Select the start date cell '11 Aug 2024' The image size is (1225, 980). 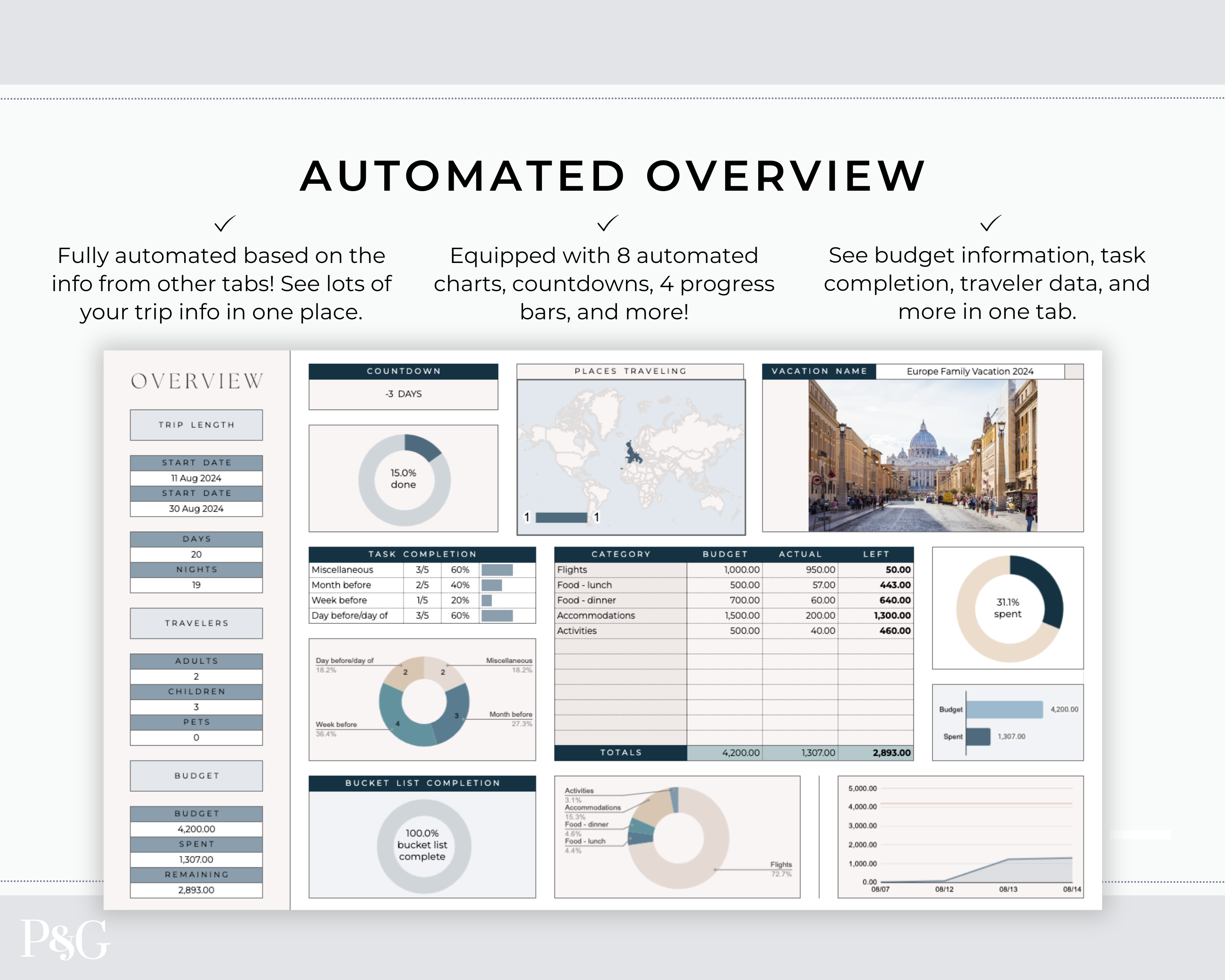coord(196,478)
